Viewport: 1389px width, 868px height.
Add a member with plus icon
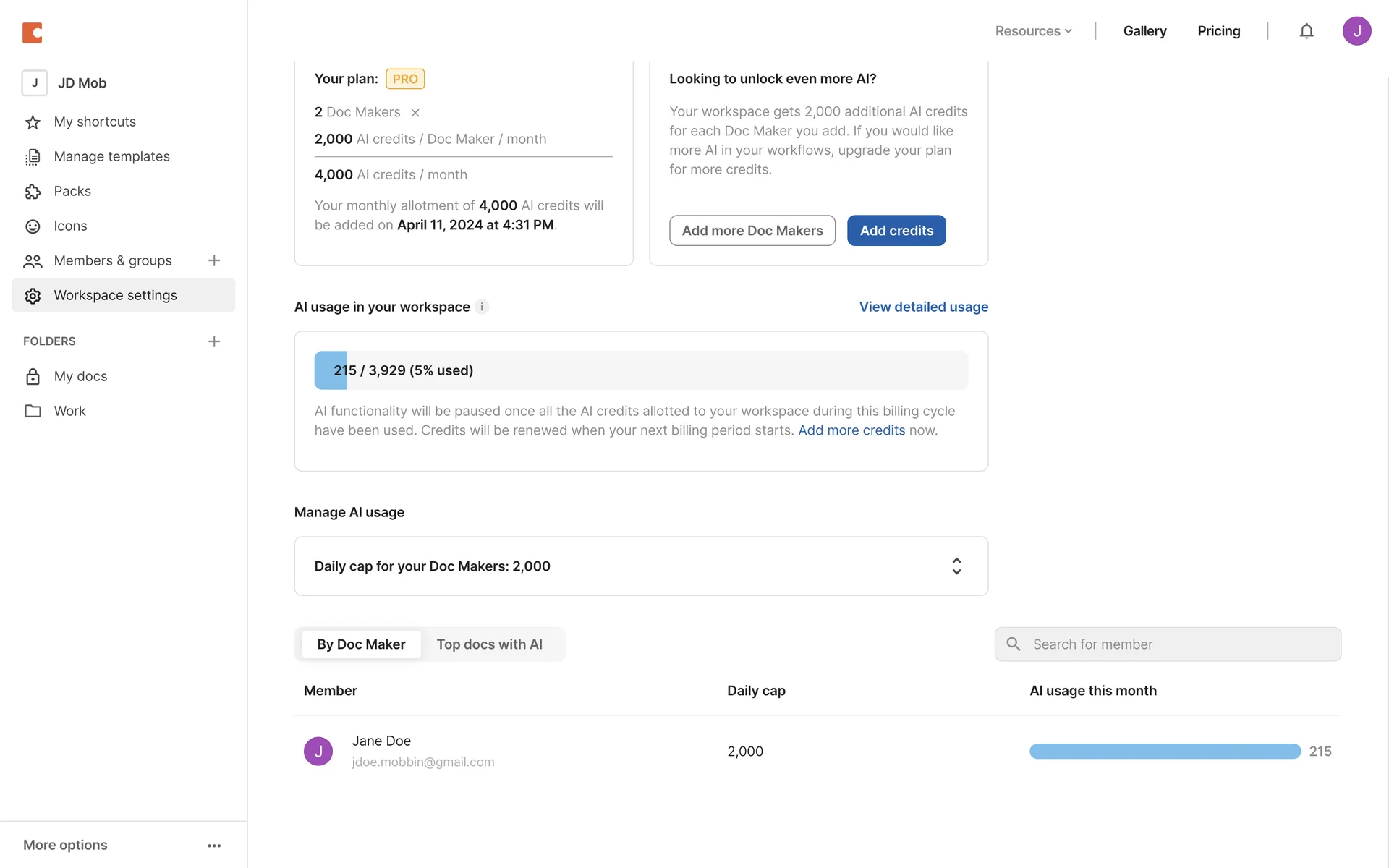(214, 260)
